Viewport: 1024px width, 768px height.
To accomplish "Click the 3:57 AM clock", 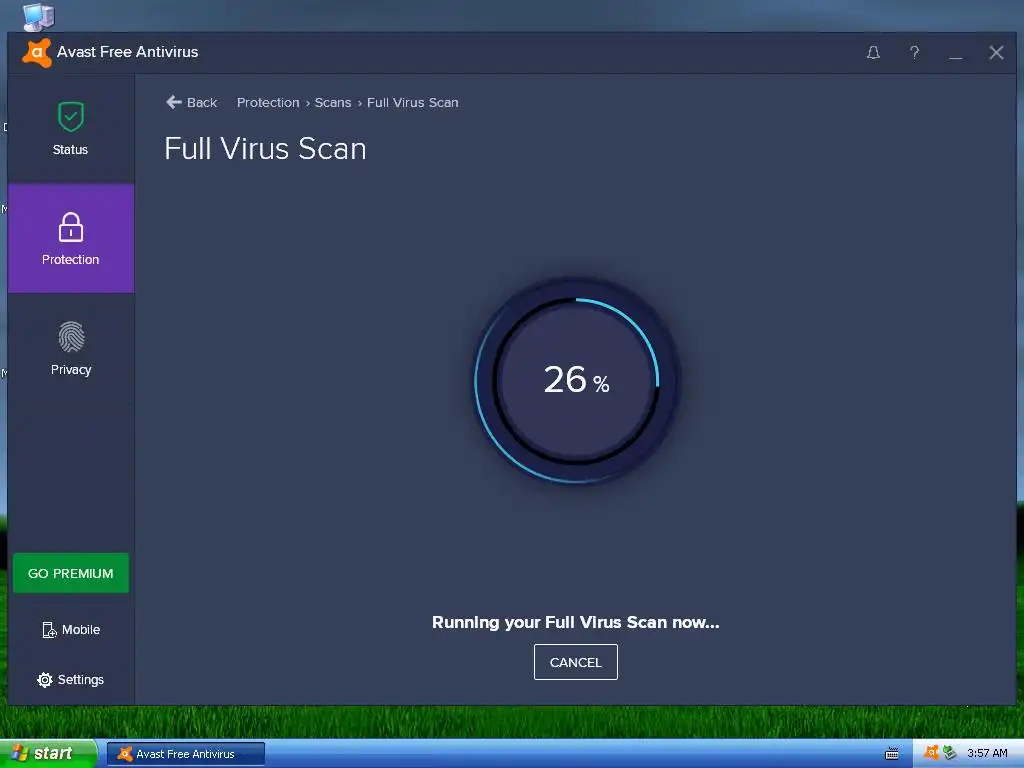I will [x=987, y=753].
